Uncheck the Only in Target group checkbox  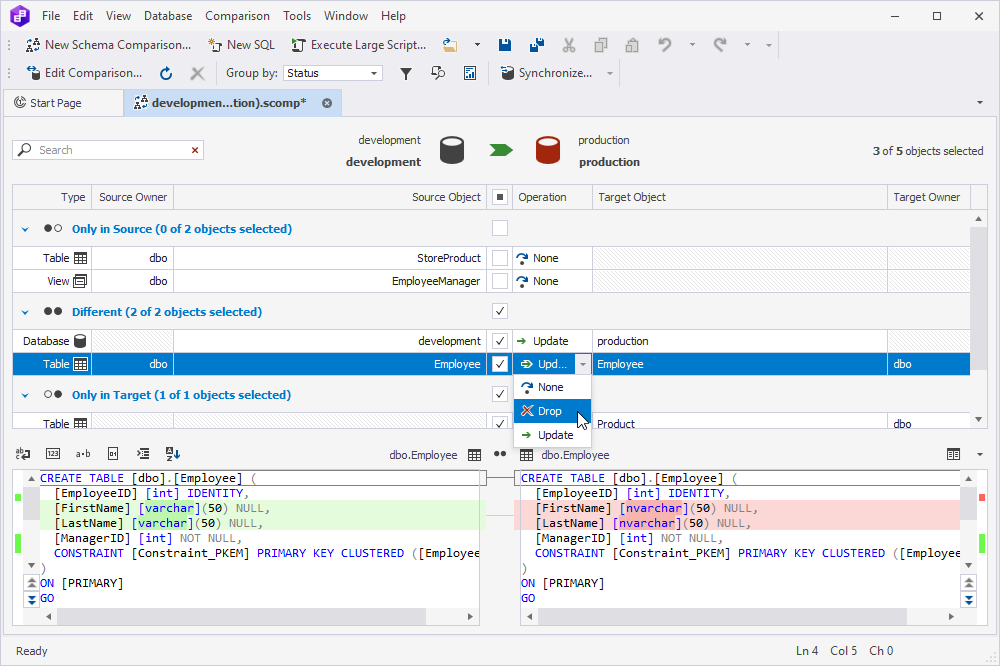tap(500, 394)
